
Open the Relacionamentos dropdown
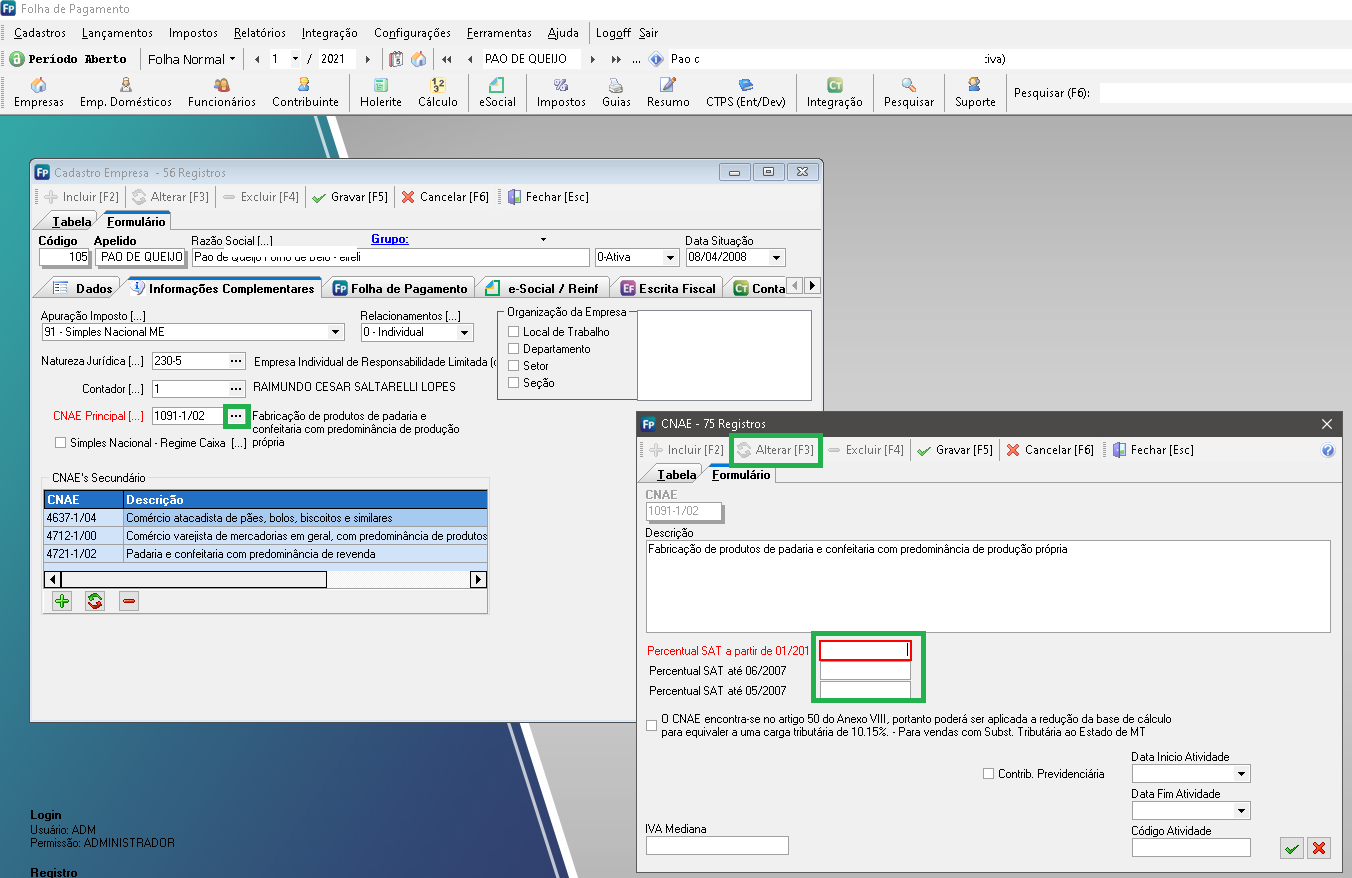[464, 332]
